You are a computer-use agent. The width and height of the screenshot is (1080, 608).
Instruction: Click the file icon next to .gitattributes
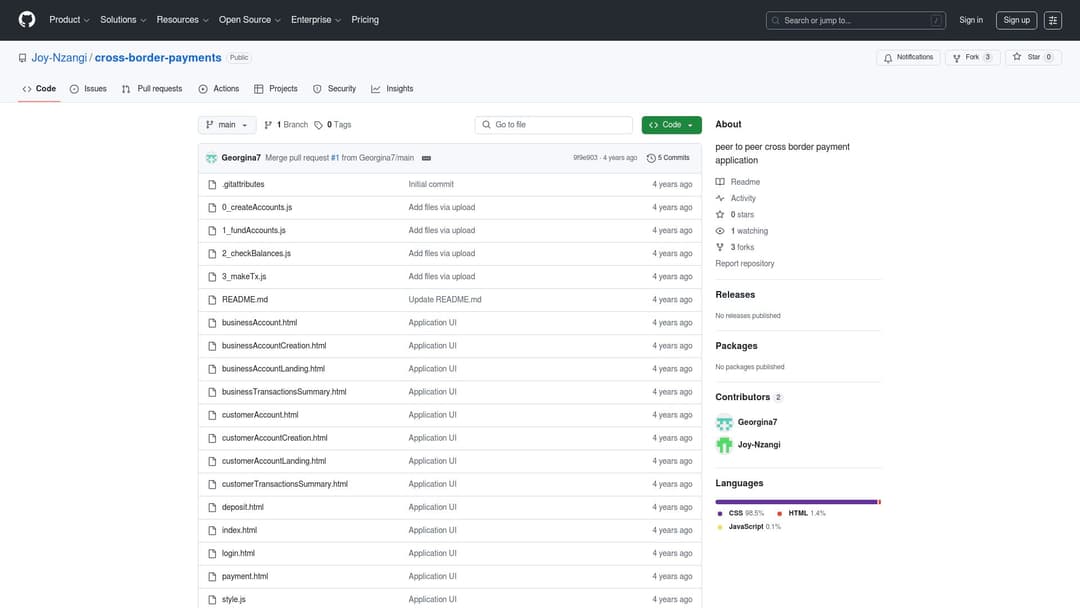(212, 185)
